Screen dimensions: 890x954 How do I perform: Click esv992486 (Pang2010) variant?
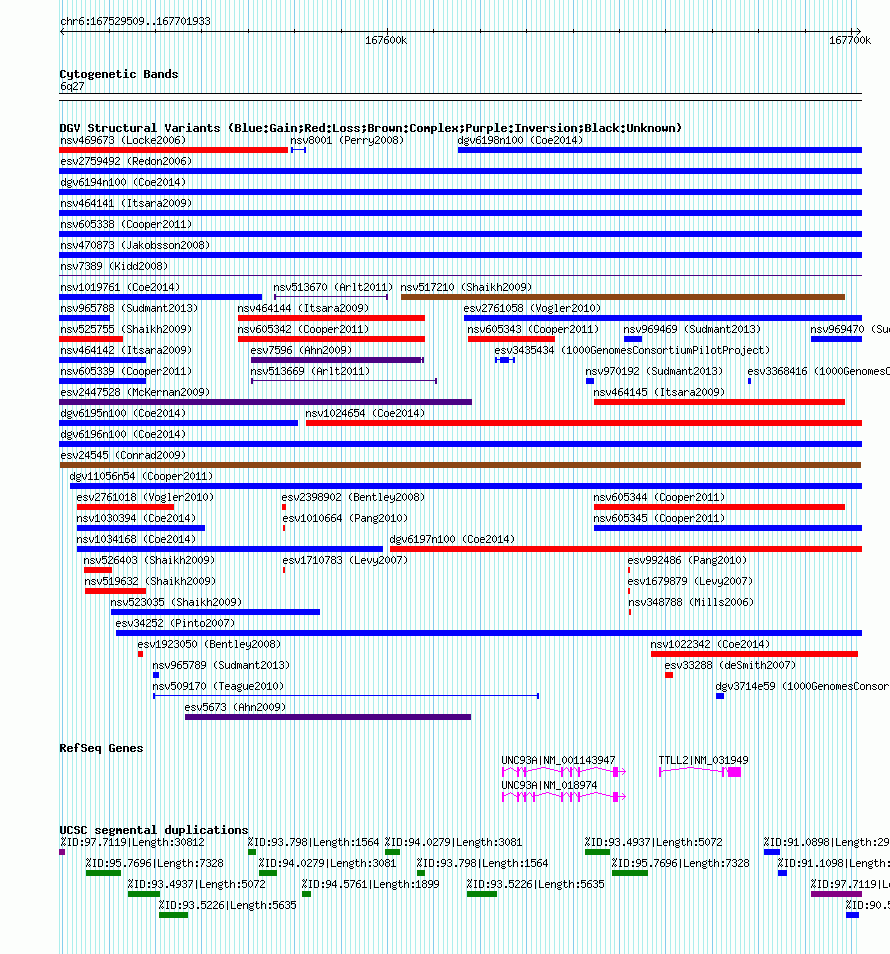coord(629,569)
